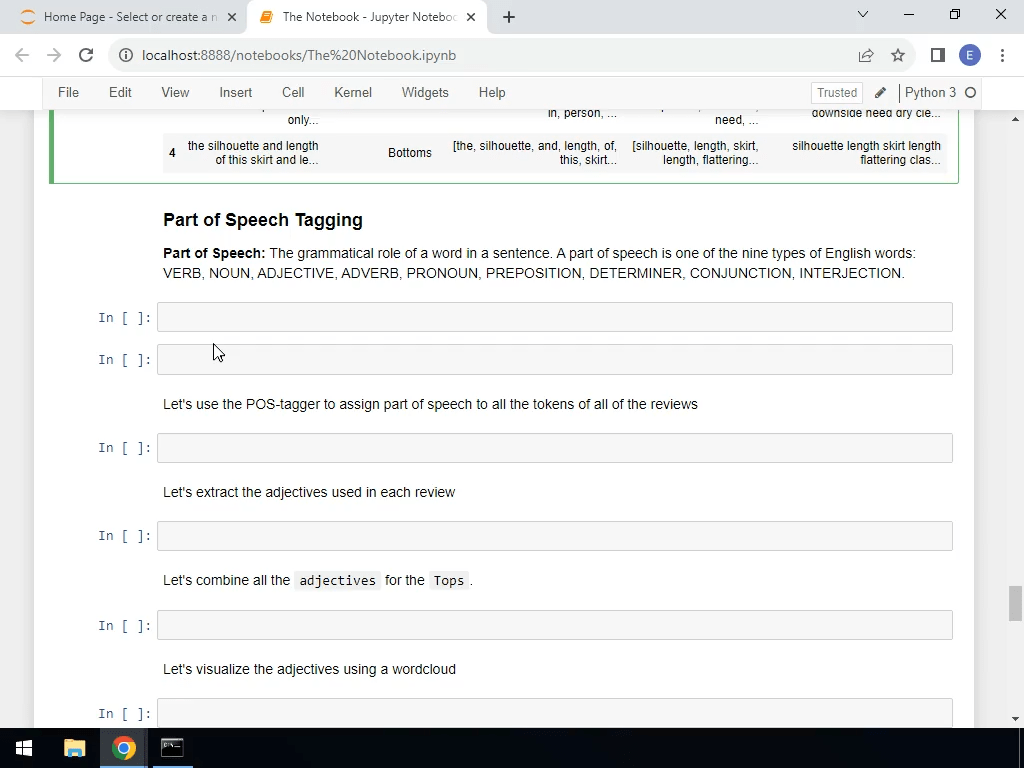Click the profile avatar icon labeled E
1024x768 pixels.
coord(970,56)
